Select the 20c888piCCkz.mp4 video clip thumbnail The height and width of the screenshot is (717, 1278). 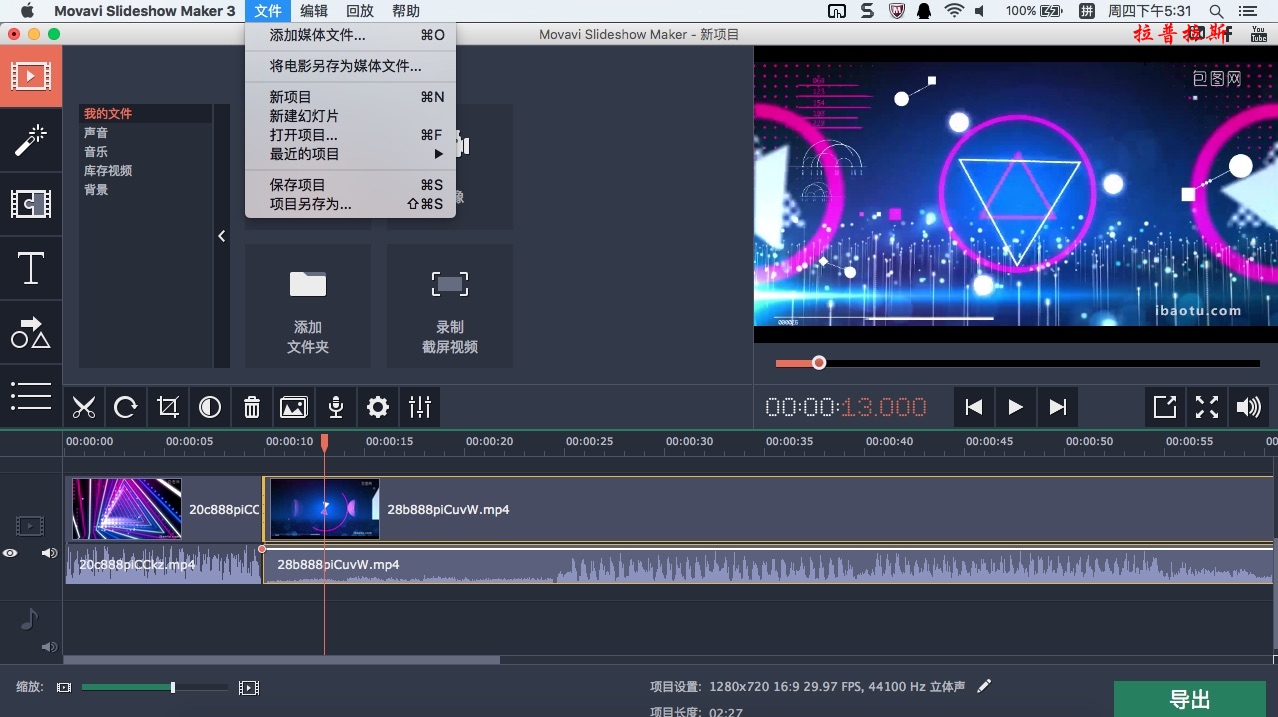(127, 509)
